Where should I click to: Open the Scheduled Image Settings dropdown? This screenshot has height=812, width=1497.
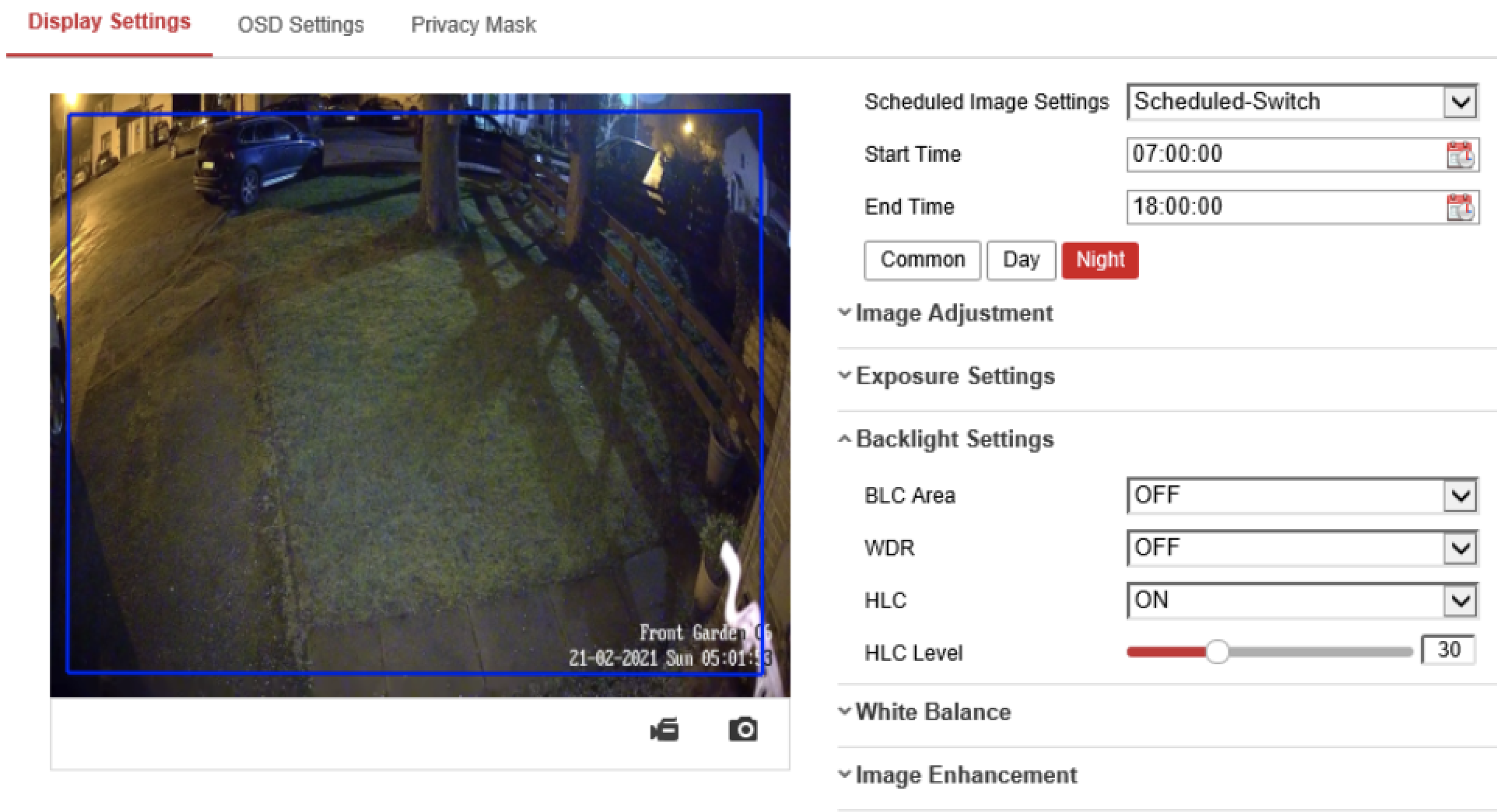point(1302,102)
